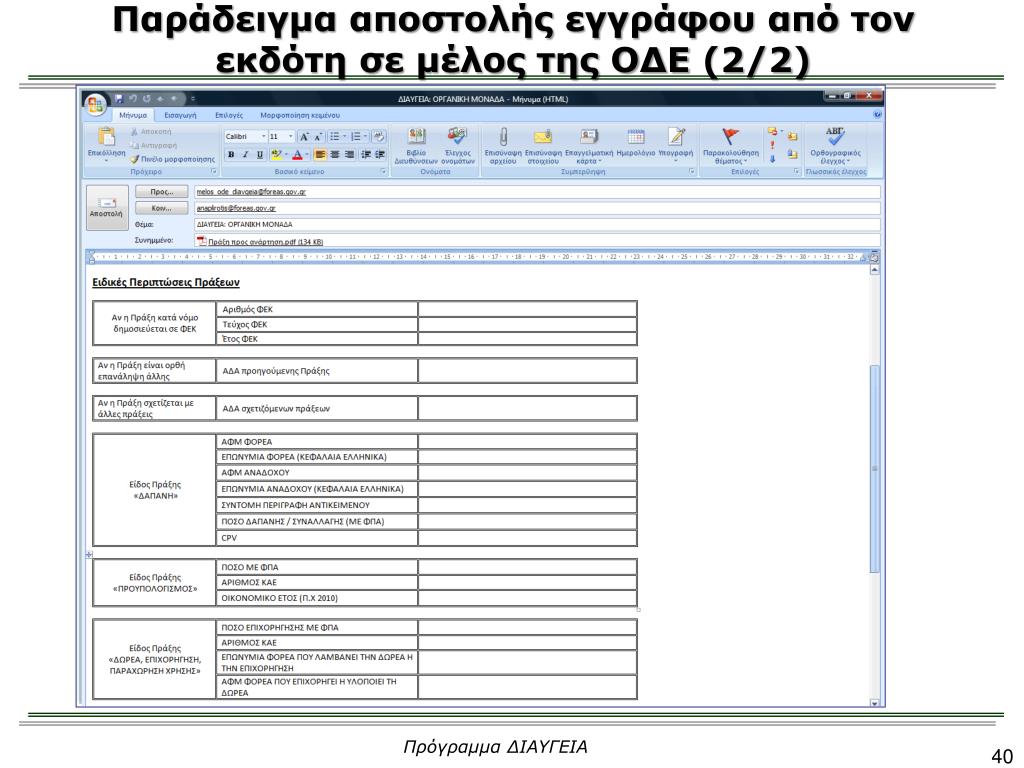Viewport: 1024px width, 768px height.
Task: Switch to the Μήνυμα tab
Action: (133, 115)
